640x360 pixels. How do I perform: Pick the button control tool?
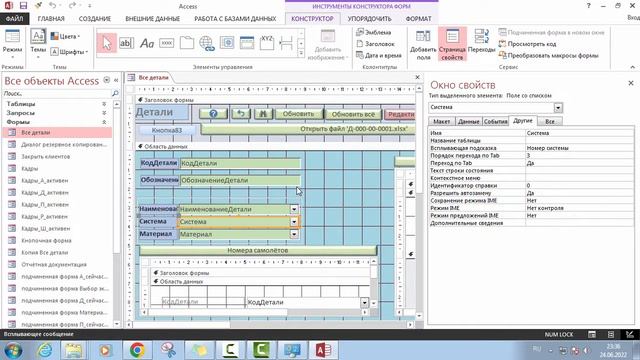[x=167, y=43]
